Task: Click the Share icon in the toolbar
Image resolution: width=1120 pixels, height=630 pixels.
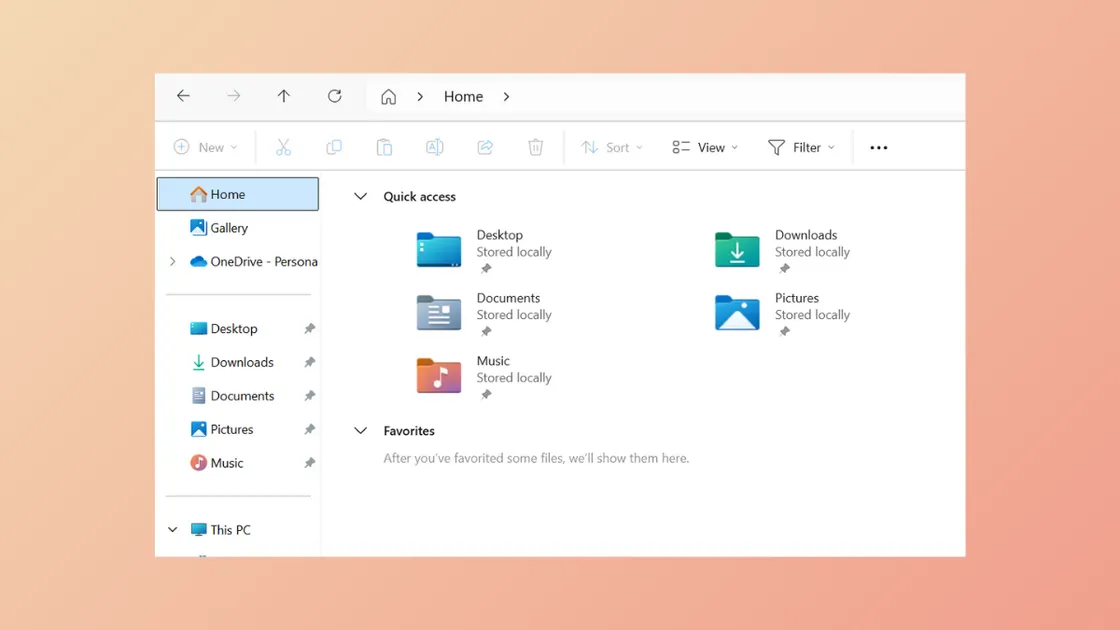Action: (x=485, y=146)
